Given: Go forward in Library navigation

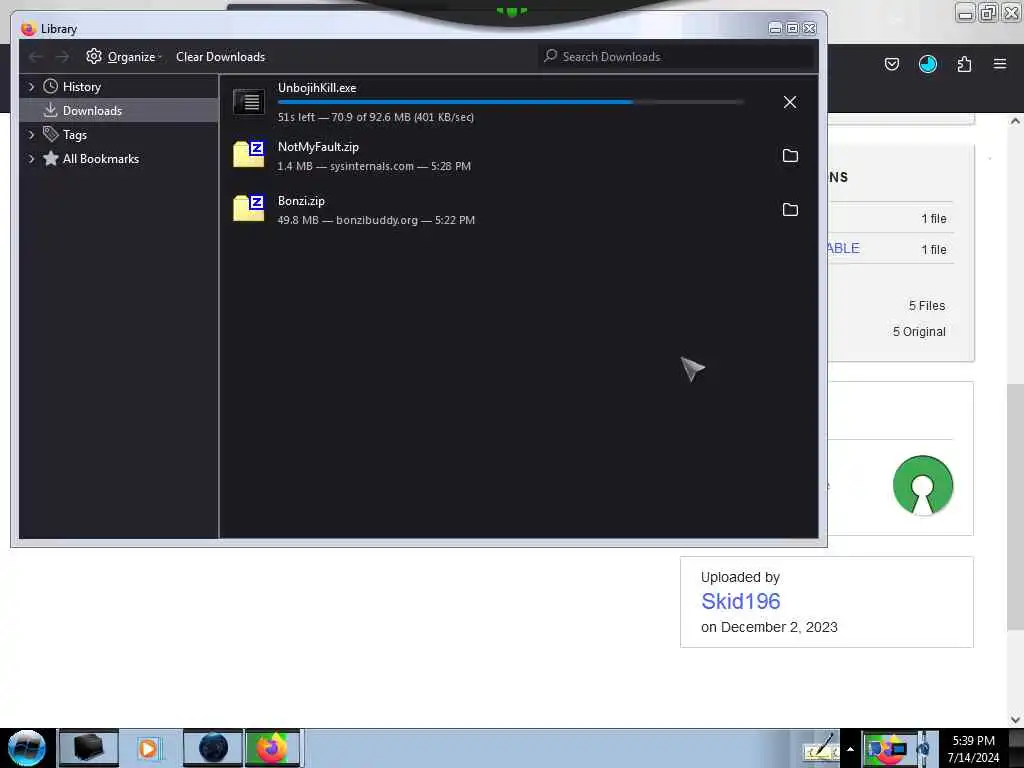Looking at the screenshot, I should [x=62, y=57].
